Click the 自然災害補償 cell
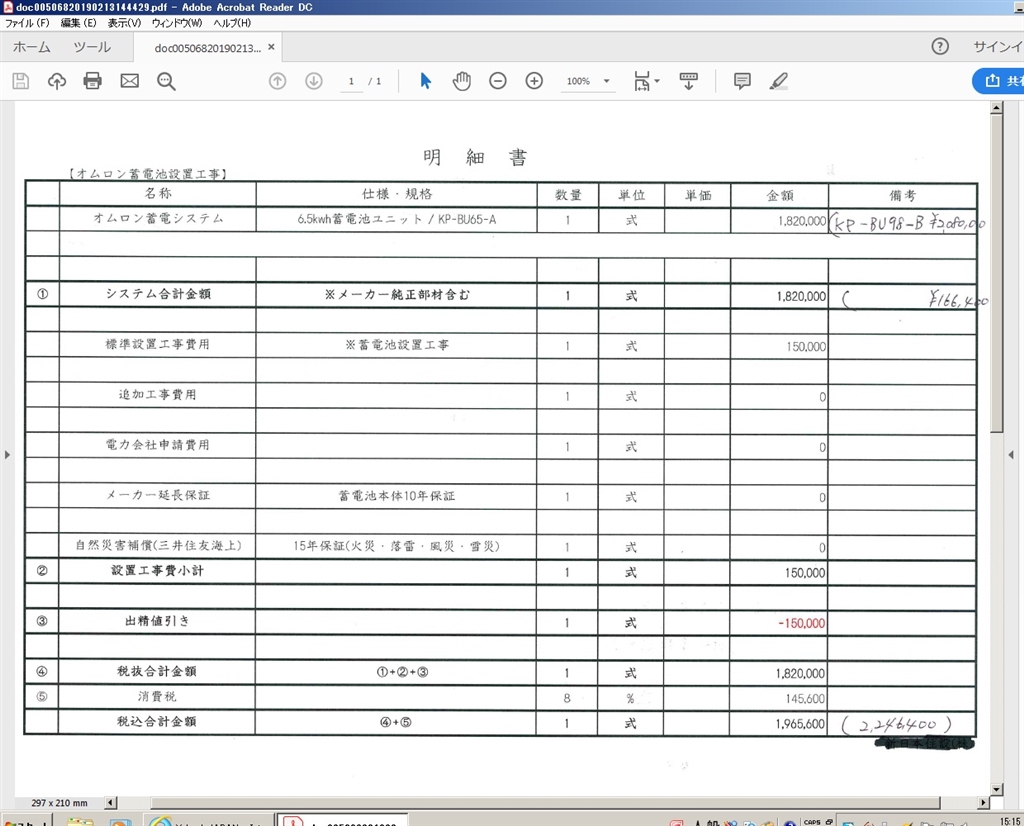1024x826 pixels. click(158, 545)
